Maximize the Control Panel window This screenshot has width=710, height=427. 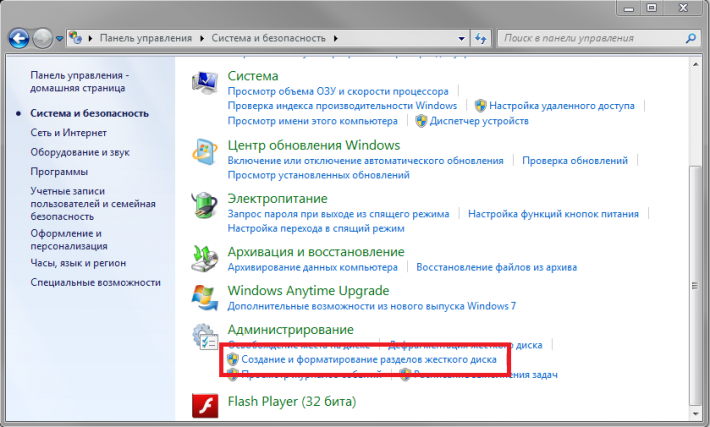click(651, 8)
